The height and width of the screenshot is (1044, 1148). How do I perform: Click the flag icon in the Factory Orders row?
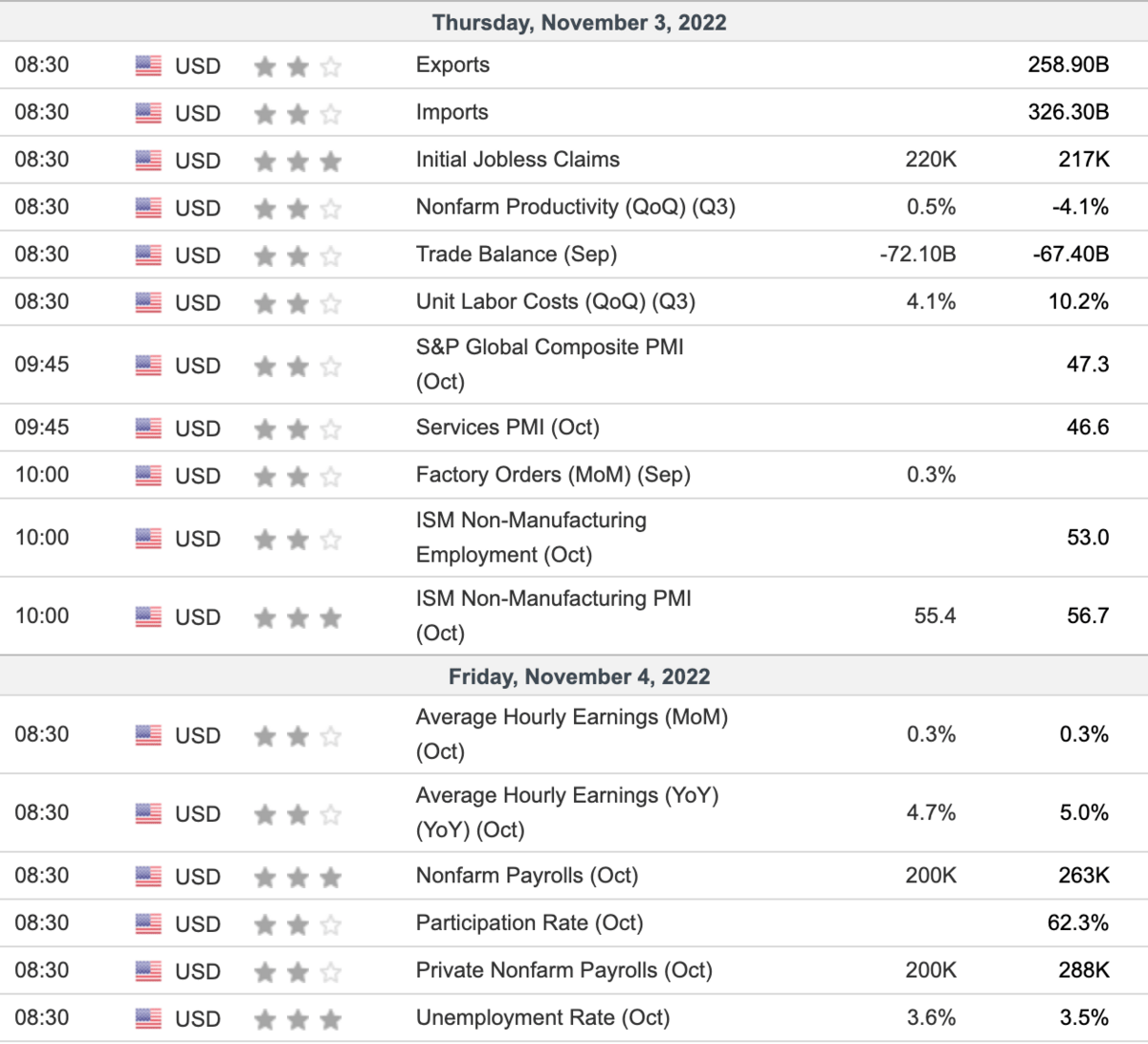pyautogui.click(x=148, y=476)
